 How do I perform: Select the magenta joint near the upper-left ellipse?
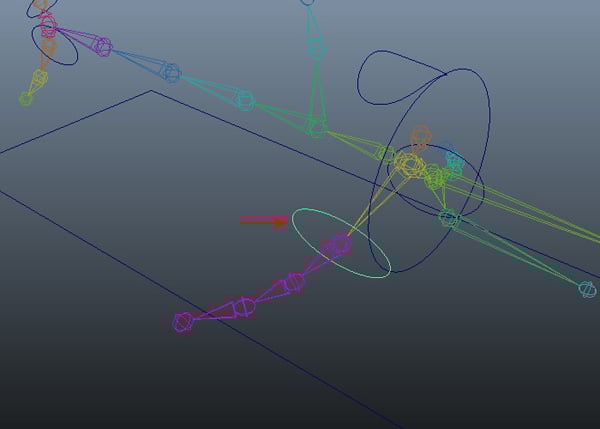(x=103, y=47)
